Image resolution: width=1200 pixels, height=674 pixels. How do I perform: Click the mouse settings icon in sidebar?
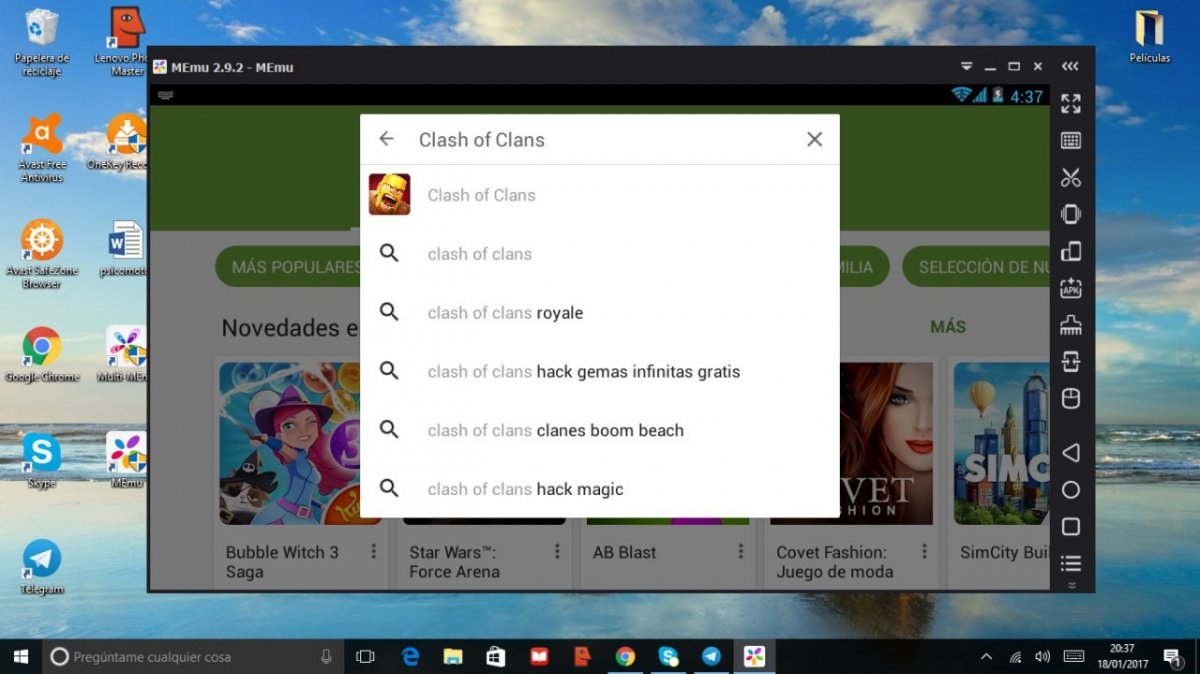1071,399
